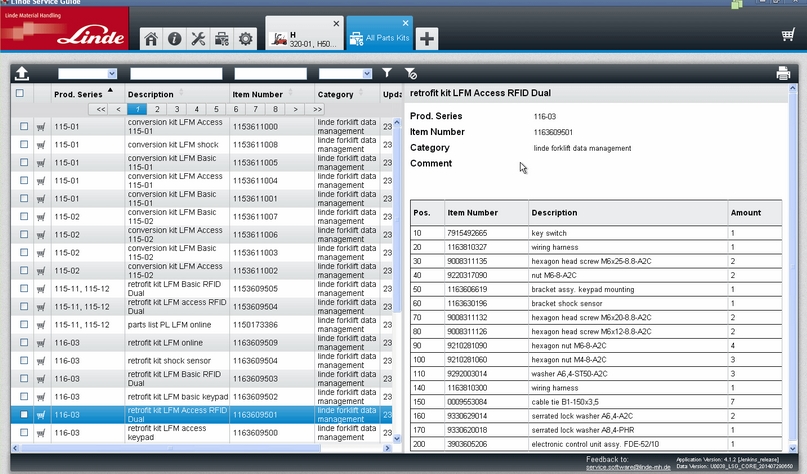This screenshot has height=474, width=807.
Task: Go to next page with > button
Action: pos(295,109)
